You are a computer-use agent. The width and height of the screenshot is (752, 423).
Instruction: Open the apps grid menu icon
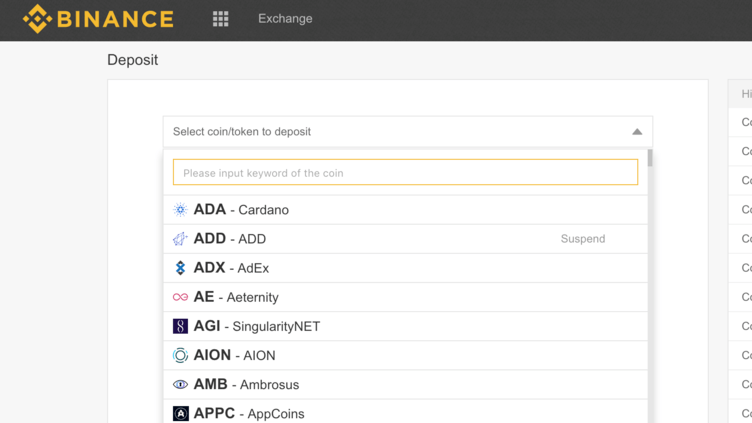tap(221, 19)
